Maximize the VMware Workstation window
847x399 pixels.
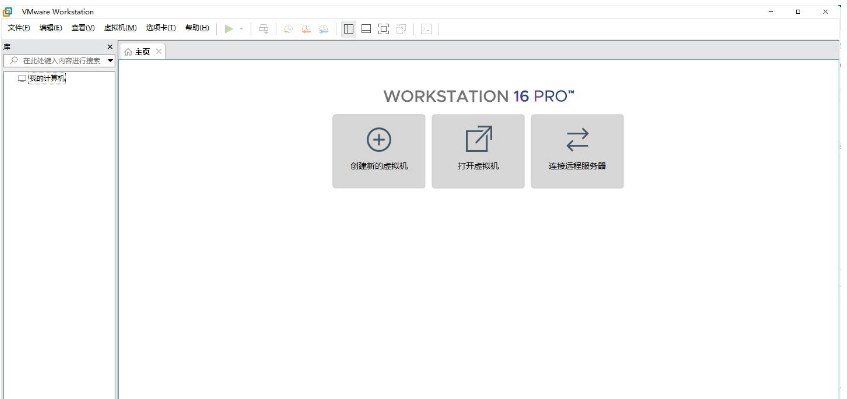[x=798, y=11]
